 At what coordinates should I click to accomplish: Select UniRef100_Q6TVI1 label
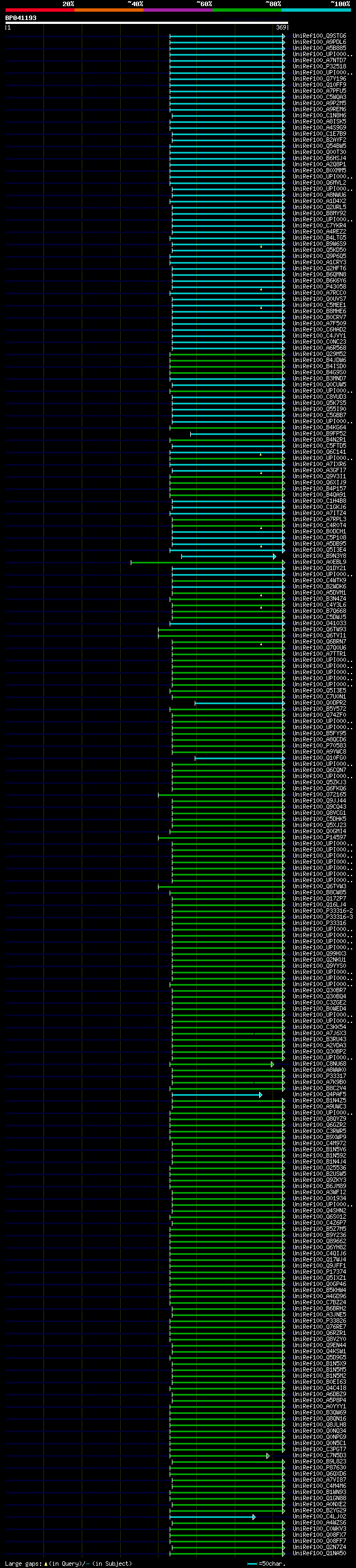click(319, 635)
